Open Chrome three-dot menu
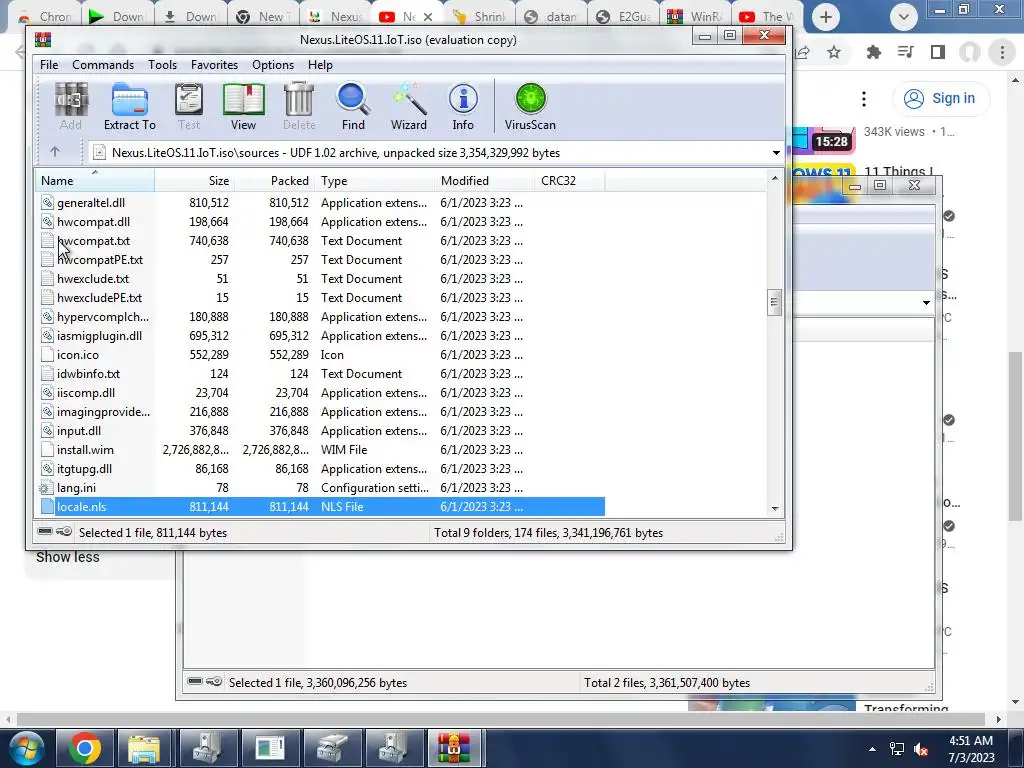The width and height of the screenshot is (1024, 768). click(1002, 52)
